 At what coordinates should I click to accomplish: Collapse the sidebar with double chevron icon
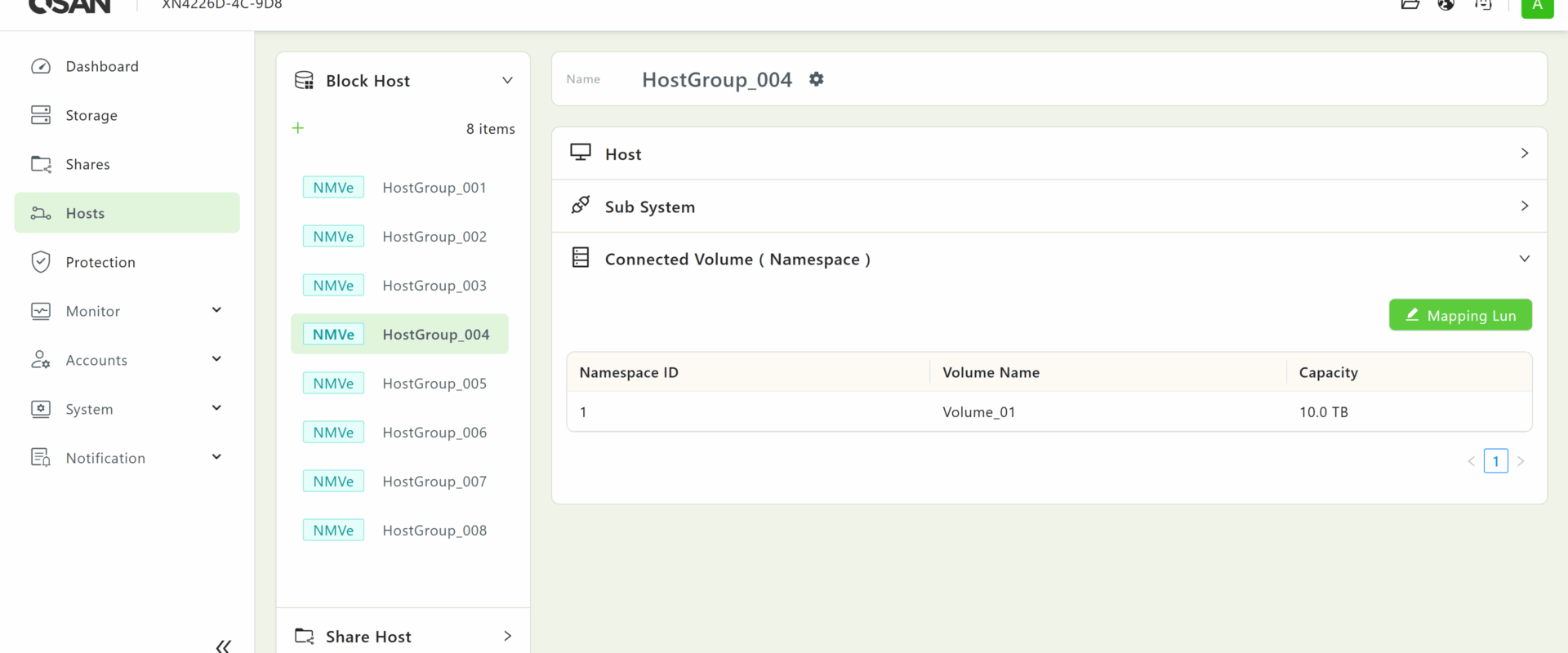click(223, 646)
